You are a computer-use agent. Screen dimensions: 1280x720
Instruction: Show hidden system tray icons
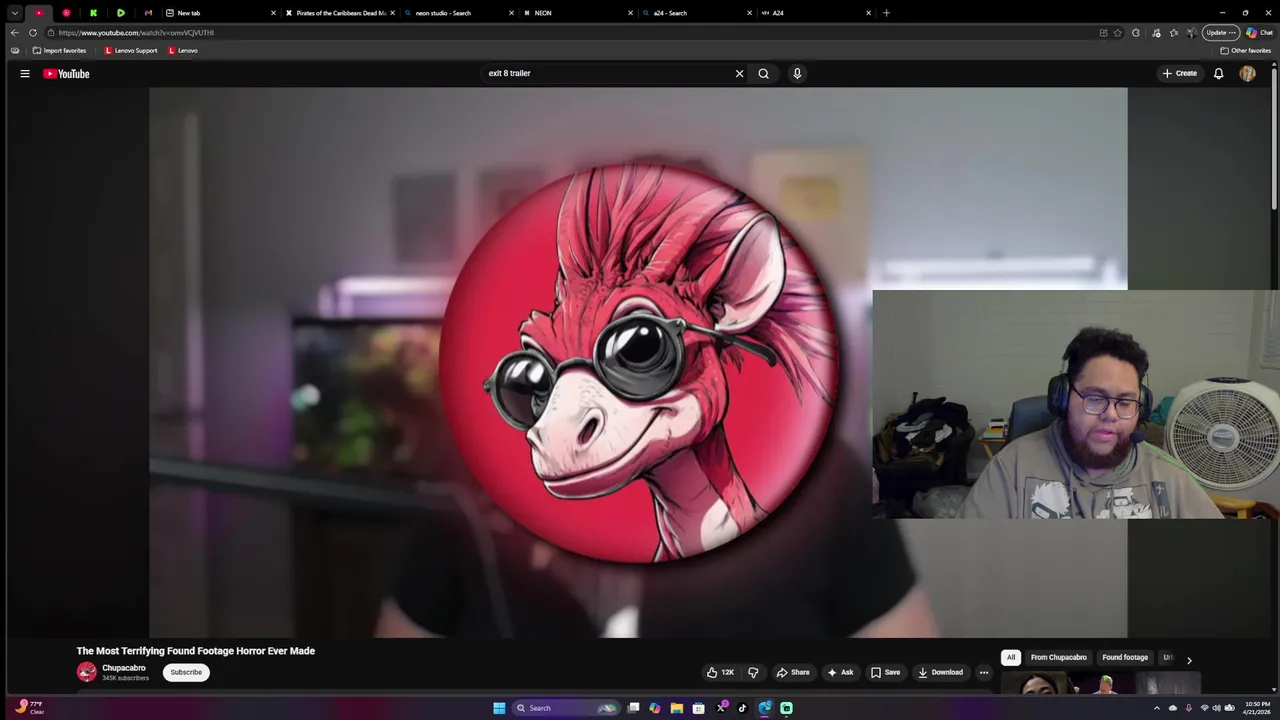pos(1157,708)
